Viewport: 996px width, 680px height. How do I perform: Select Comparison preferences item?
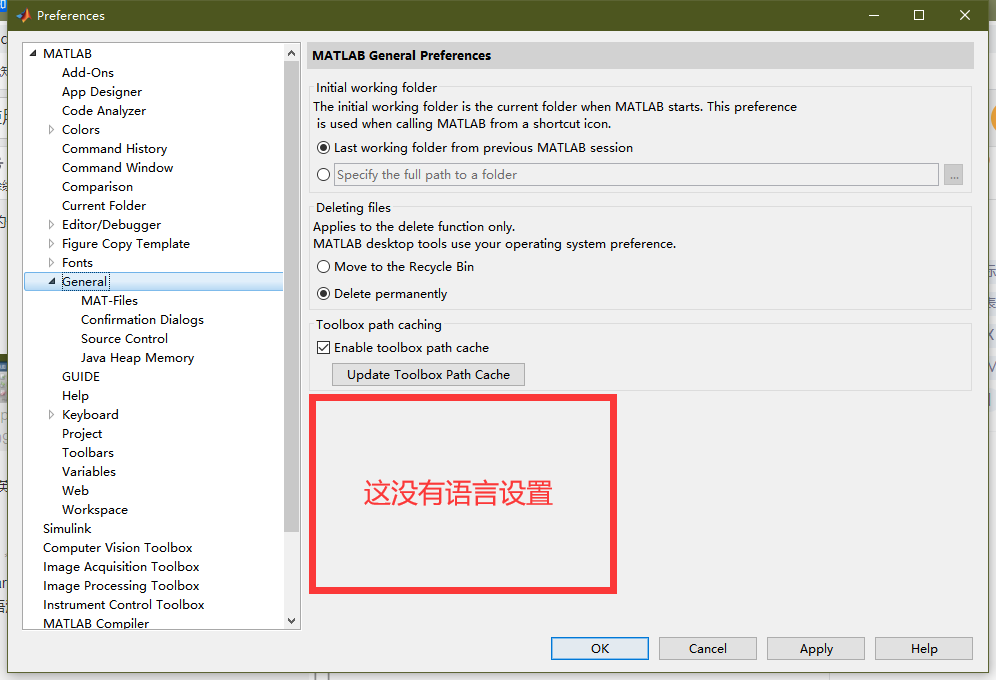[97, 187]
